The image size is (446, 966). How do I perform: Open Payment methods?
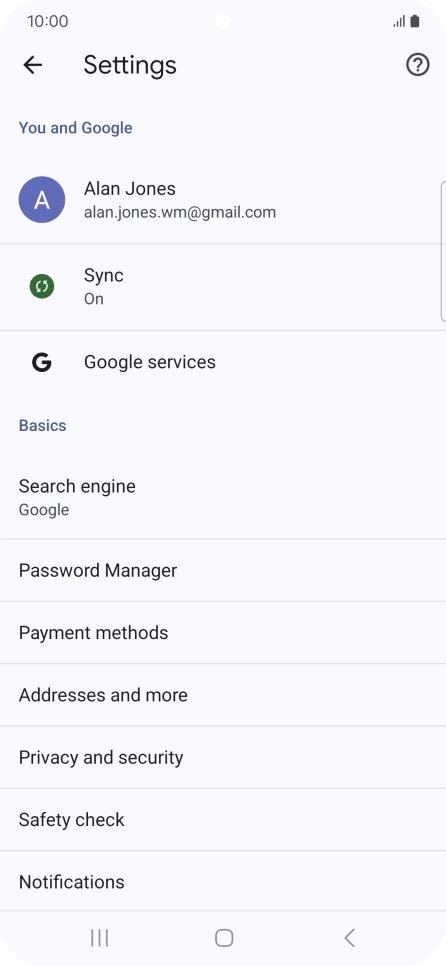click(x=223, y=633)
